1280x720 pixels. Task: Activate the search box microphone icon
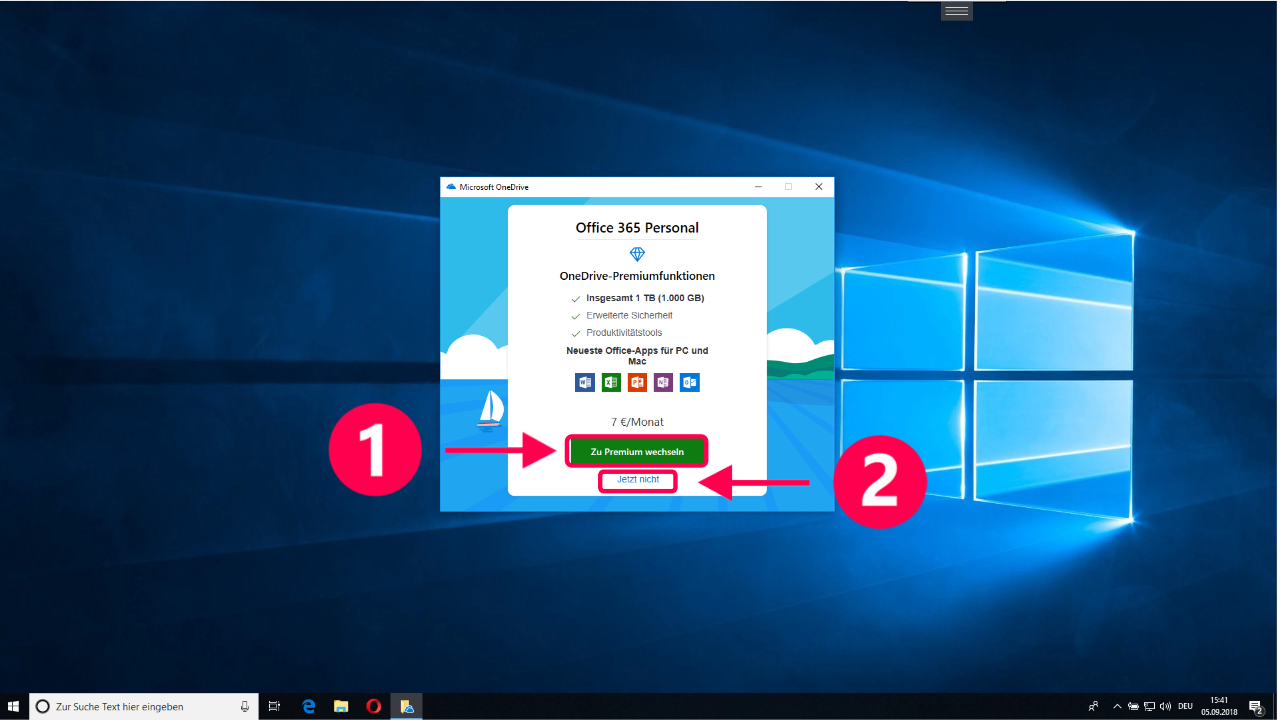pos(245,706)
